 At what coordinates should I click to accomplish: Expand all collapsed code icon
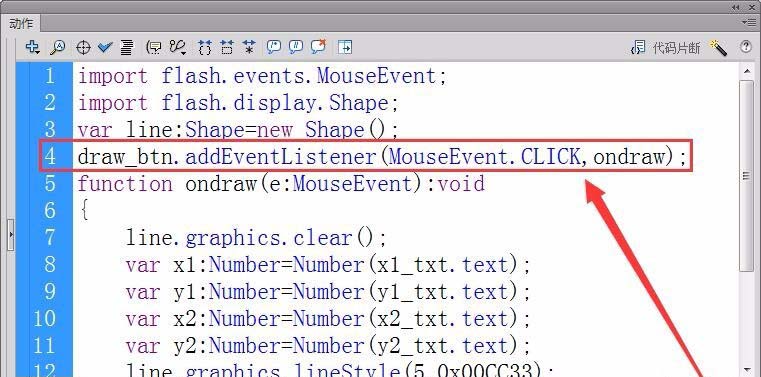249,47
